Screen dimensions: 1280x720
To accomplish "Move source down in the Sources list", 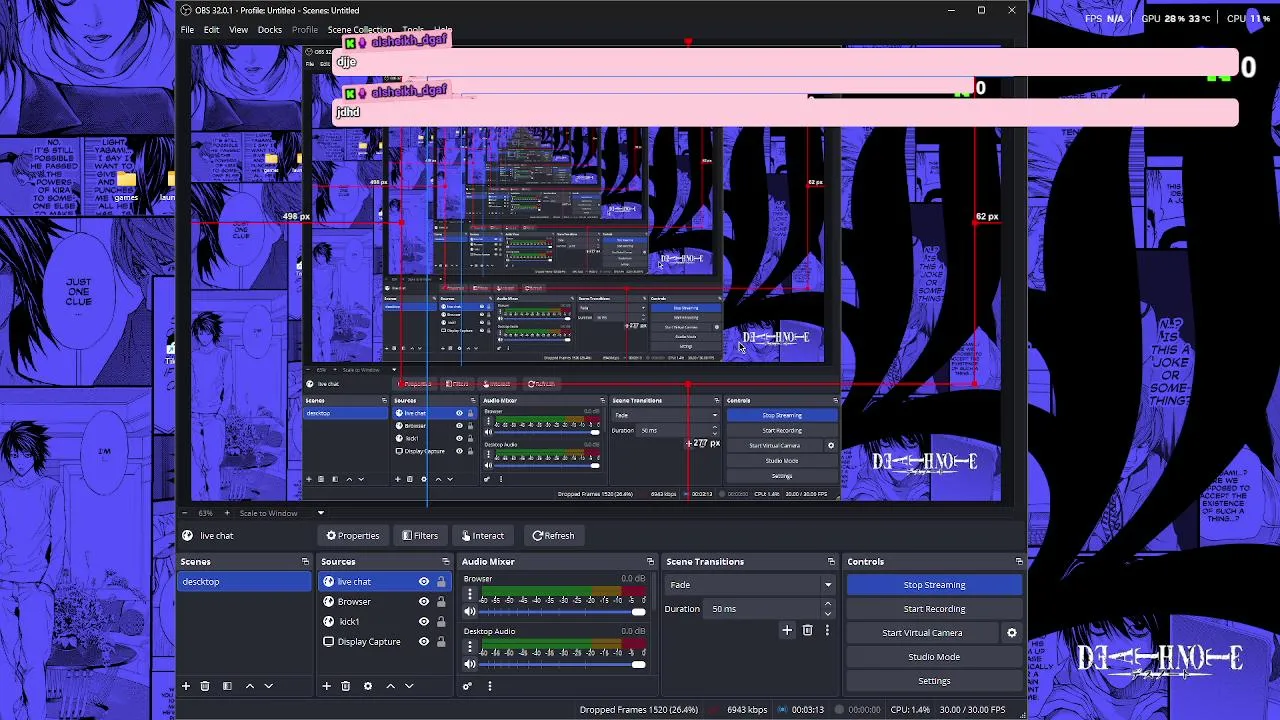I will click(409, 686).
